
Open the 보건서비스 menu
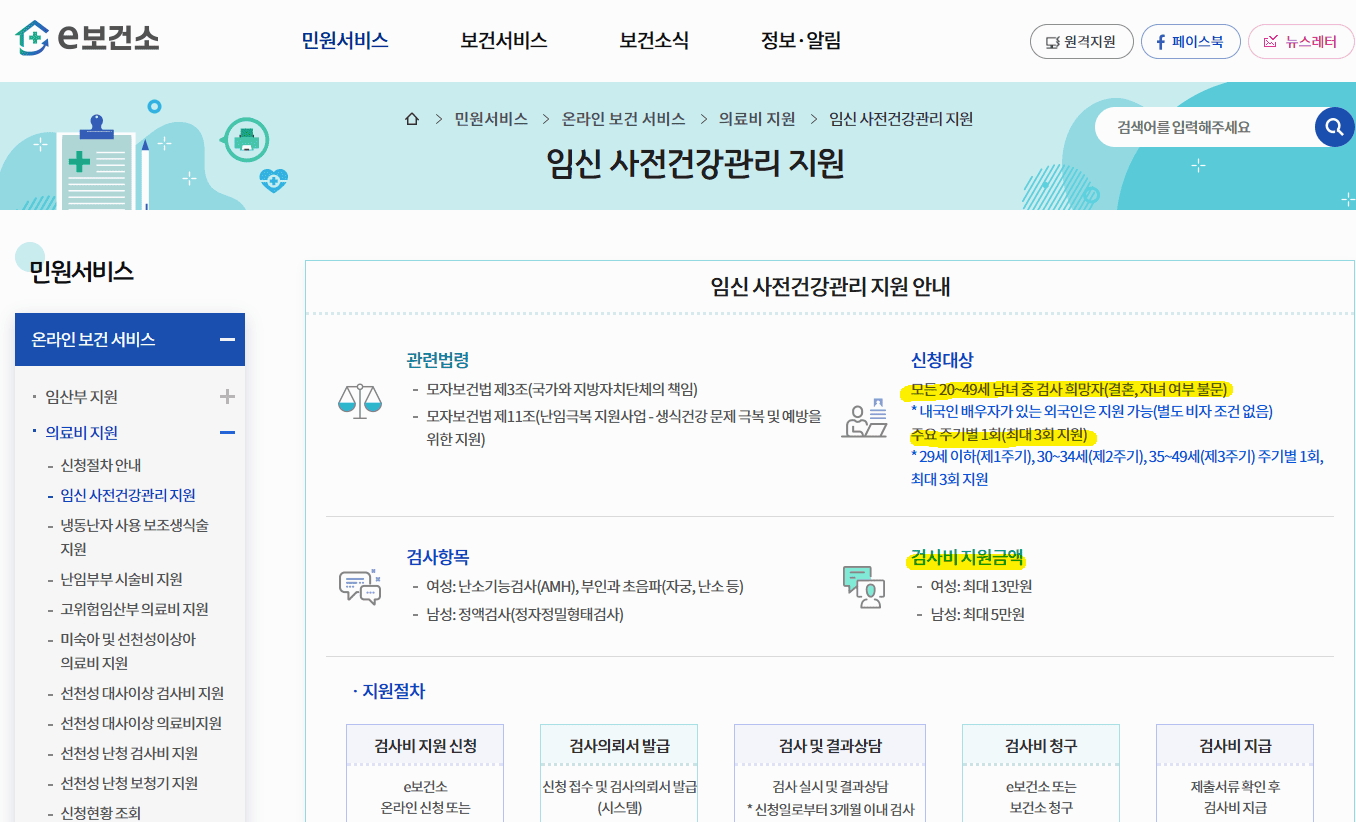click(x=502, y=41)
